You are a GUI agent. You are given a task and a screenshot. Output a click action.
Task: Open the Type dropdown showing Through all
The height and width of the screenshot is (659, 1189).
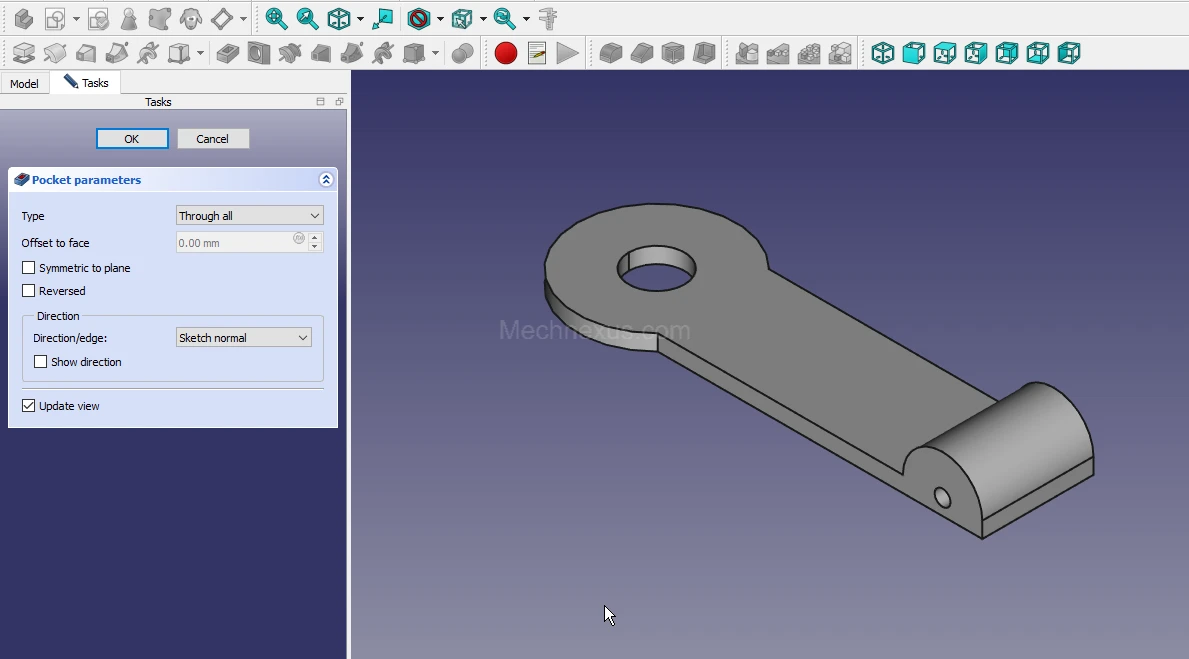tap(249, 216)
